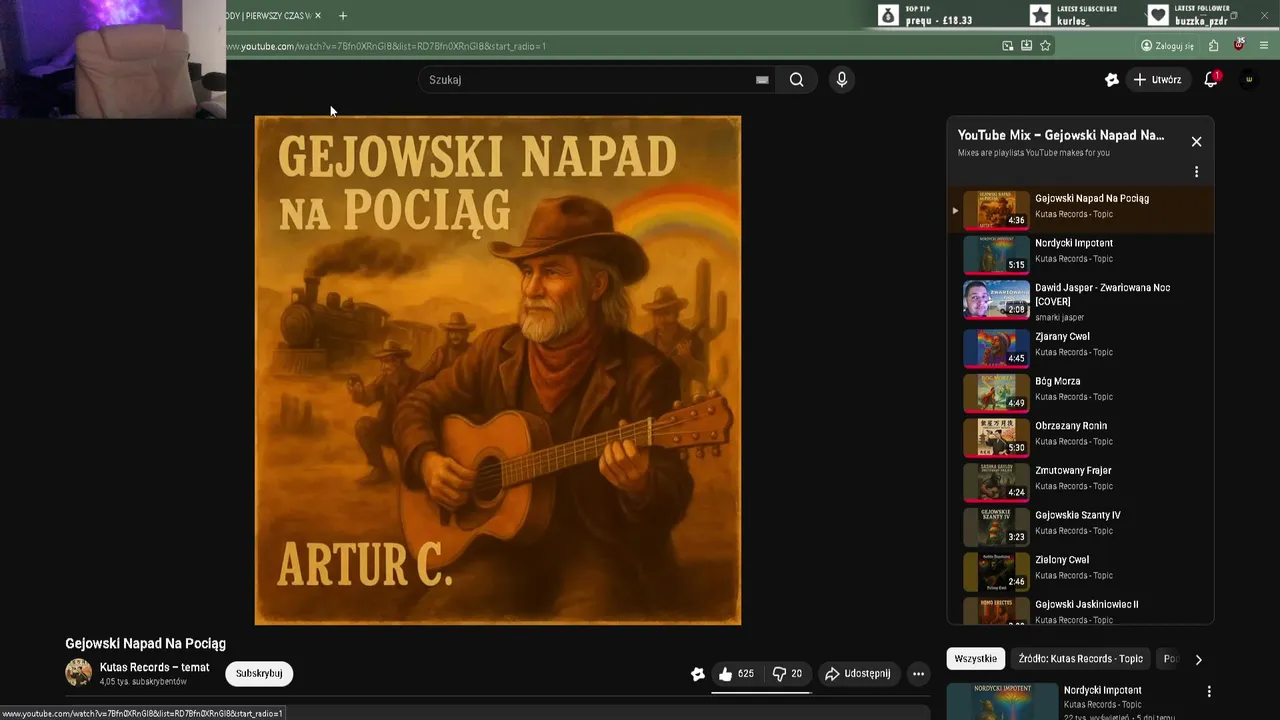Click the YouTube Mix playlist title
Viewport: 1280px width, 720px height.
pos(1061,135)
